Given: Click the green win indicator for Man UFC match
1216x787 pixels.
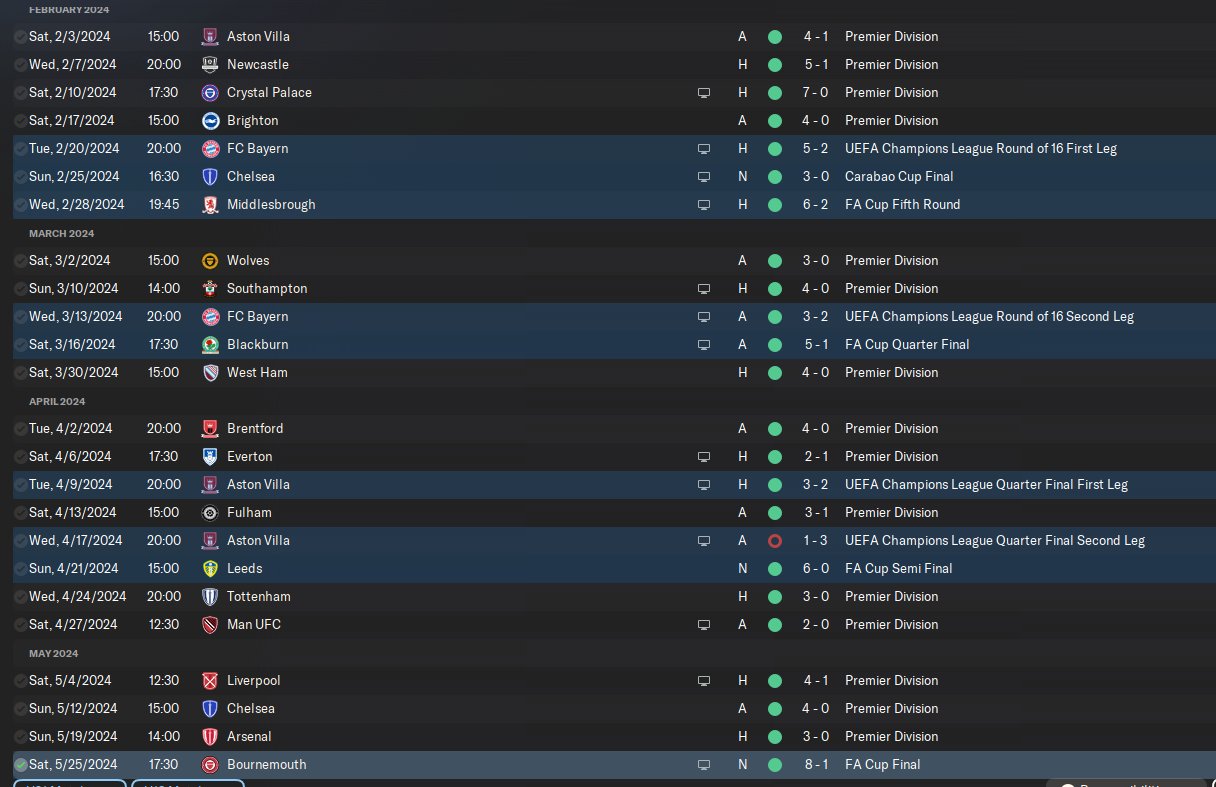Looking at the screenshot, I should point(774,624).
